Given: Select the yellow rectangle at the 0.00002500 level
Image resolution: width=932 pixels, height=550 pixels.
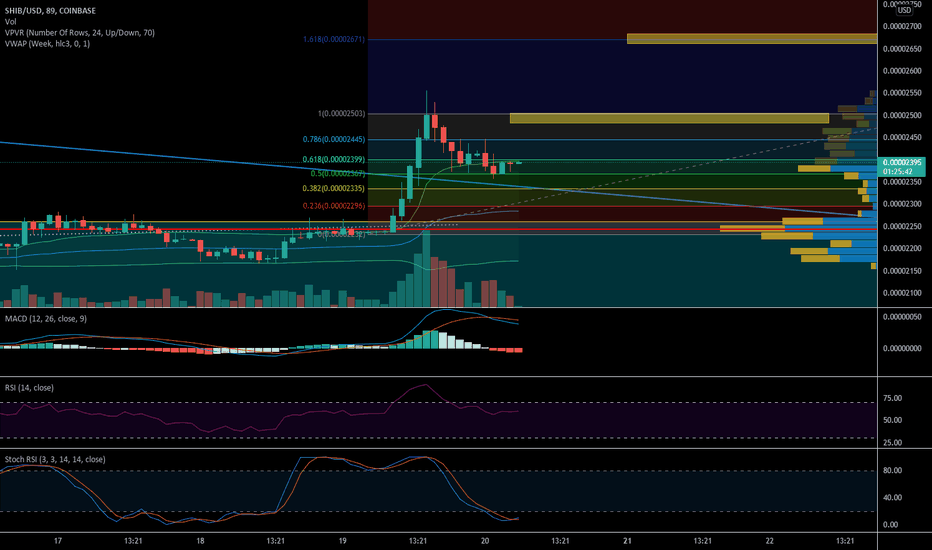Looking at the screenshot, I should coord(669,118).
